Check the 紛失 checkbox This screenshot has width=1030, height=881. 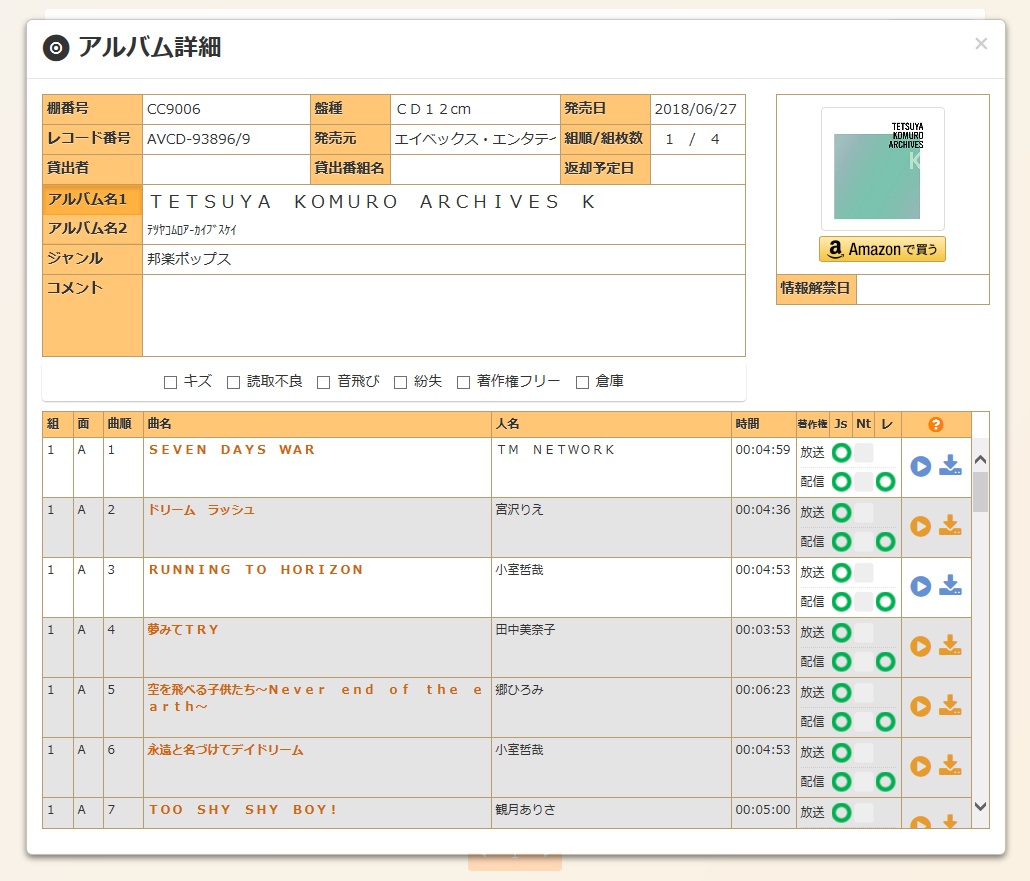pyautogui.click(x=400, y=382)
